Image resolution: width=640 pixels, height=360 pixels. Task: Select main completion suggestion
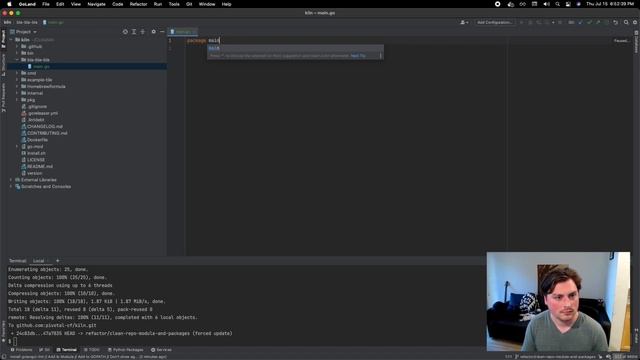[x=295, y=48]
